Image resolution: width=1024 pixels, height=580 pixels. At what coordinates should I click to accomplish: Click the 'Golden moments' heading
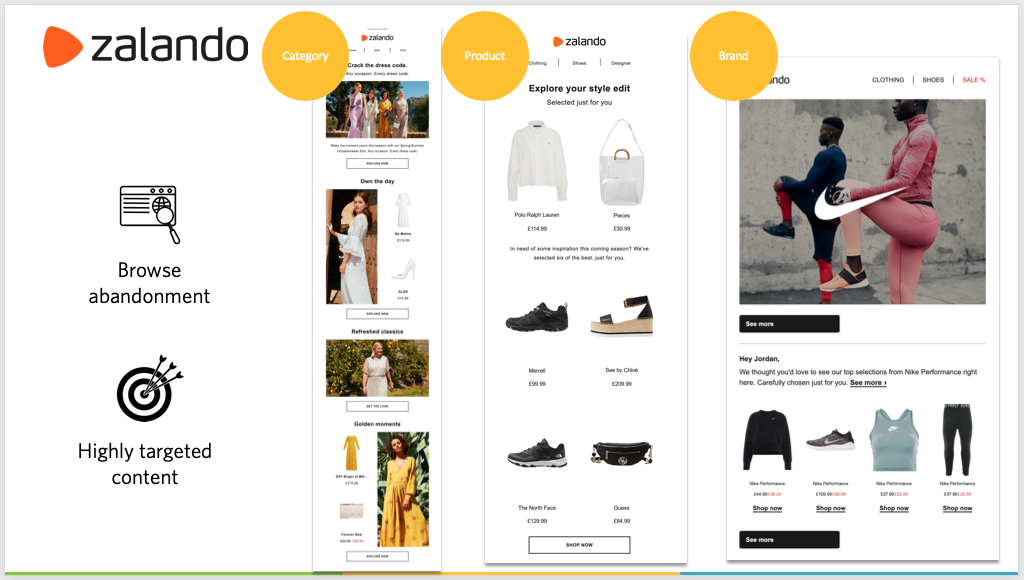click(x=377, y=424)
